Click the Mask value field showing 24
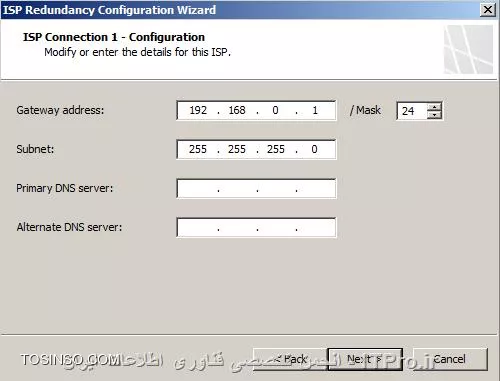500x381 pixels. click(412, 111)
